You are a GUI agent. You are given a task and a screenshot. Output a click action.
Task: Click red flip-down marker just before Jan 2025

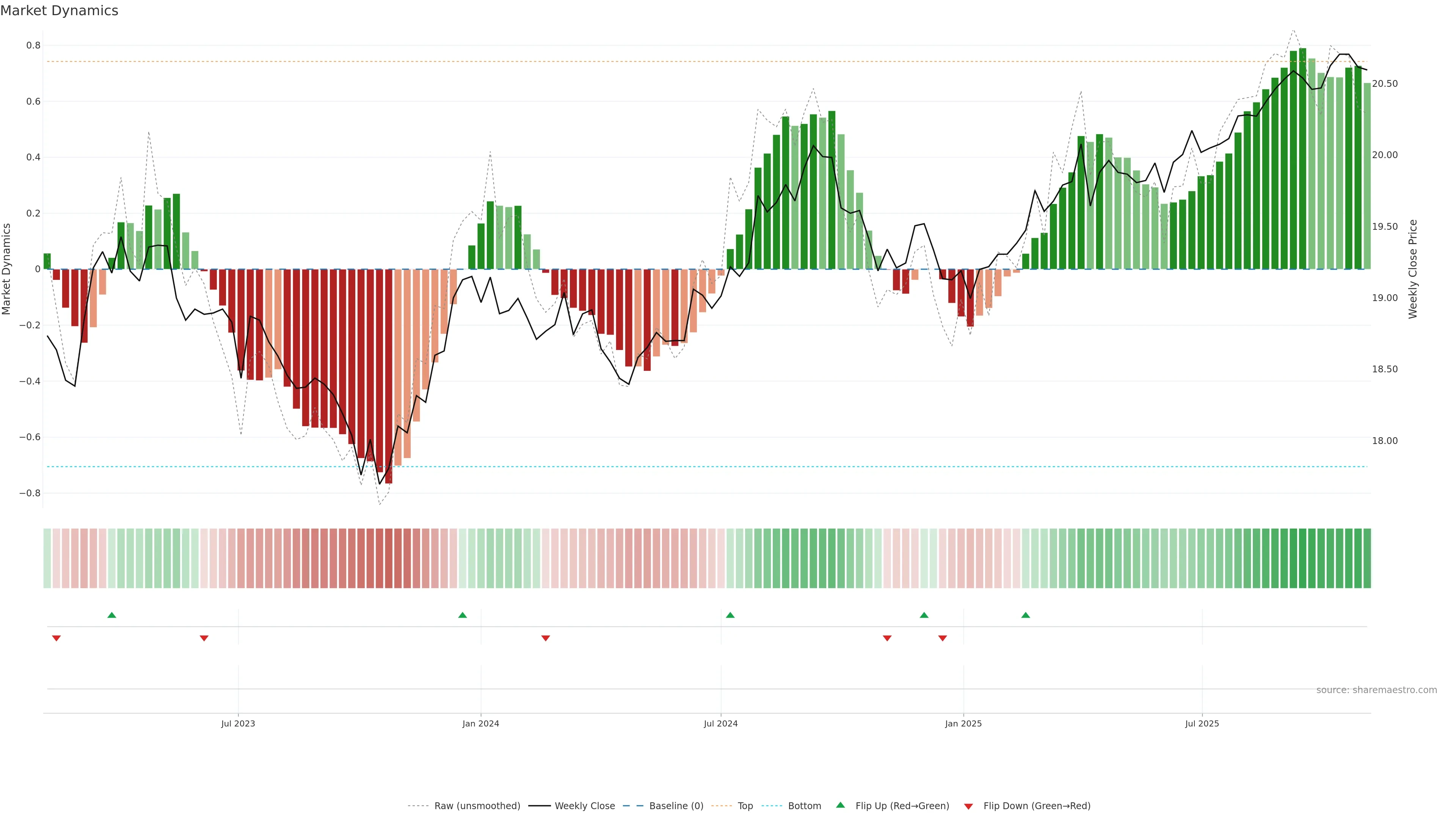942,638
